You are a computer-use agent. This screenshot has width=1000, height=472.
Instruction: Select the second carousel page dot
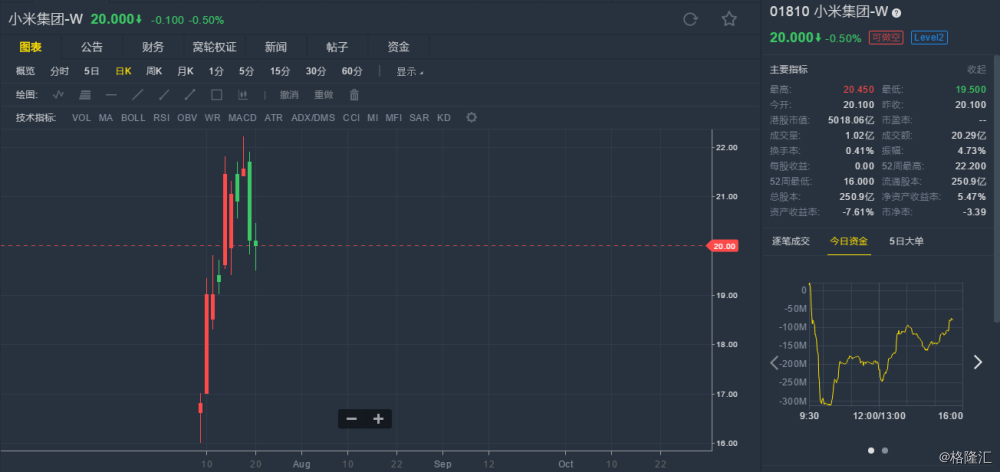885,450
